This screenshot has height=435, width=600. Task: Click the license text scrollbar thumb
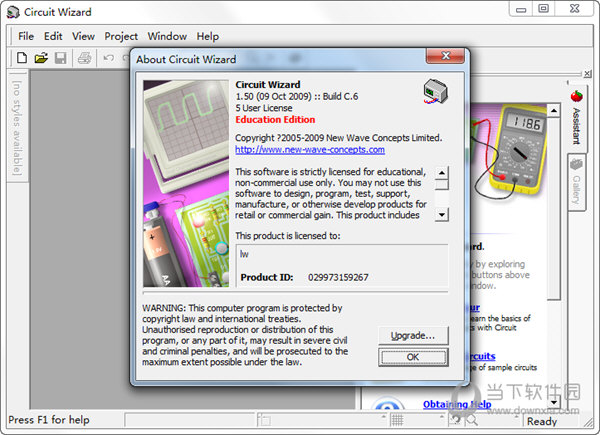tap(442, 185)
